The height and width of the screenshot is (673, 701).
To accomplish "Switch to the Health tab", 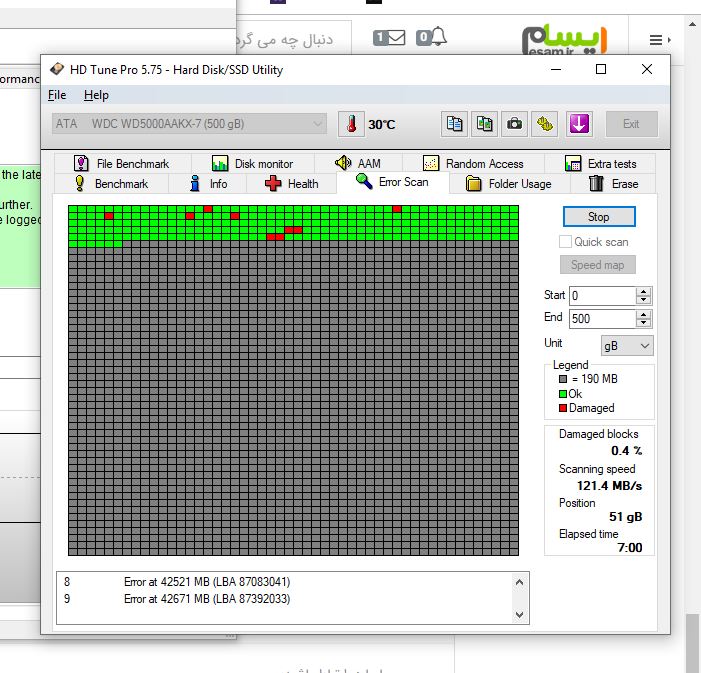I will (x=291, y=184).
